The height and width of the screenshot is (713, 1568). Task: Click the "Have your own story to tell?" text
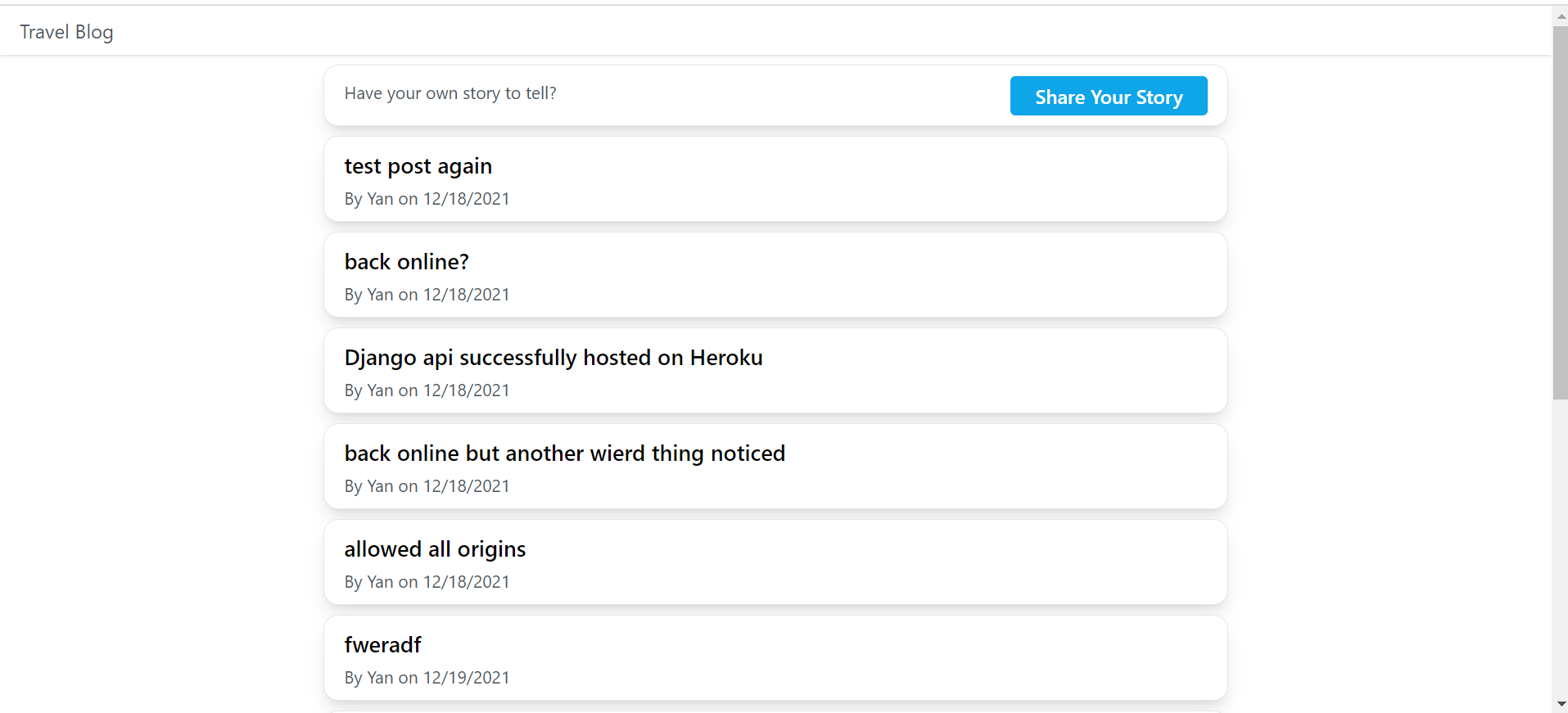(450, 93)
